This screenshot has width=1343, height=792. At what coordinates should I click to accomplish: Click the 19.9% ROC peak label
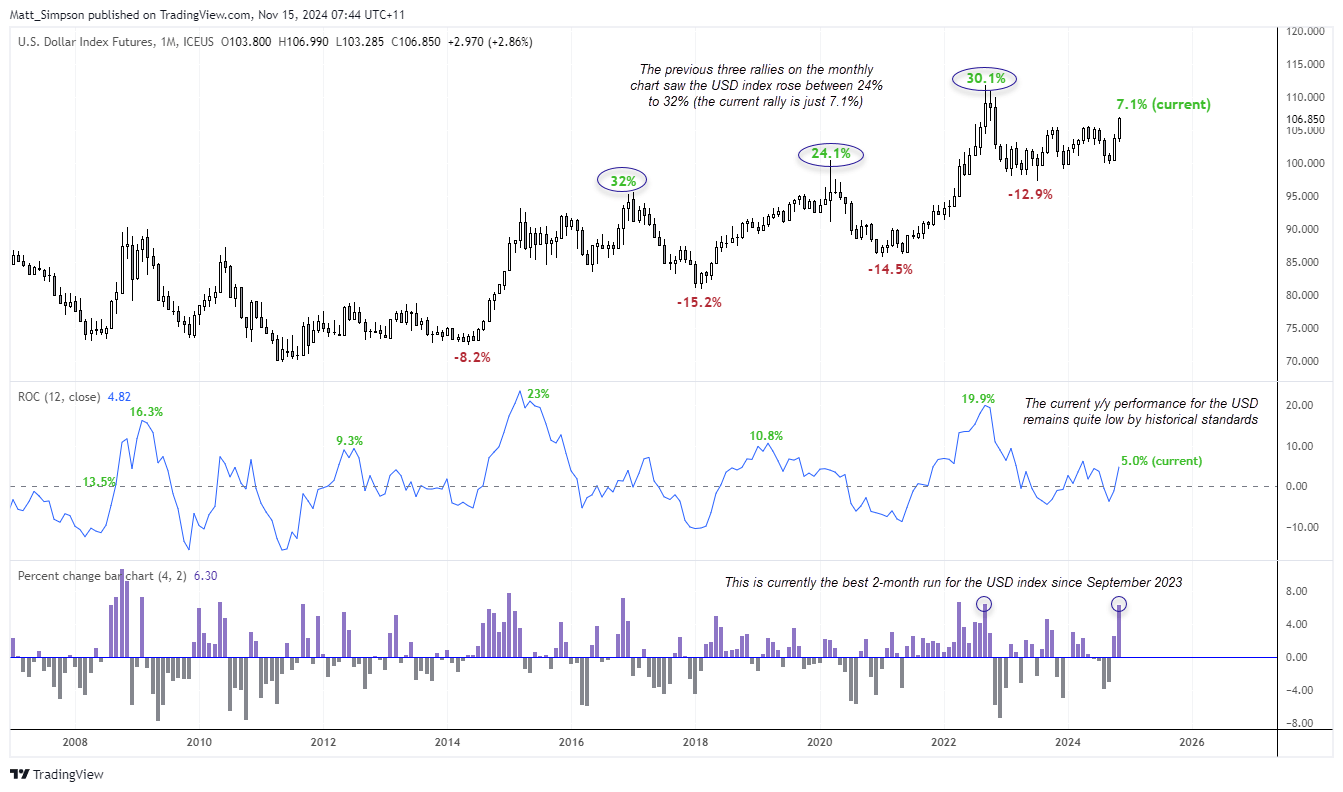978,397
